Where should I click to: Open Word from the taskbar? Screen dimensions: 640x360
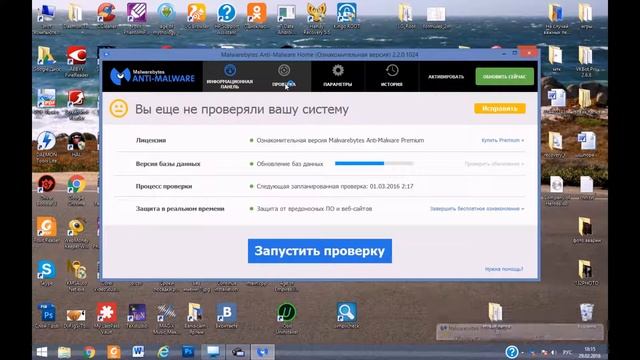coord(138,352)
